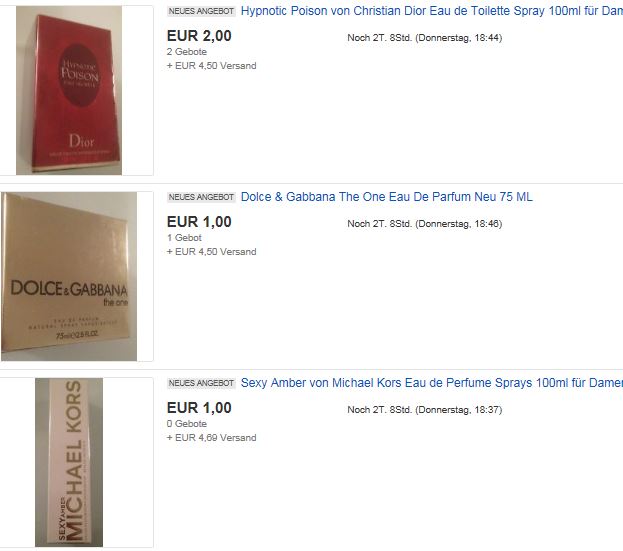Click the Neues Angebot badge on Michael Kors listing

(x=201, y=383)
